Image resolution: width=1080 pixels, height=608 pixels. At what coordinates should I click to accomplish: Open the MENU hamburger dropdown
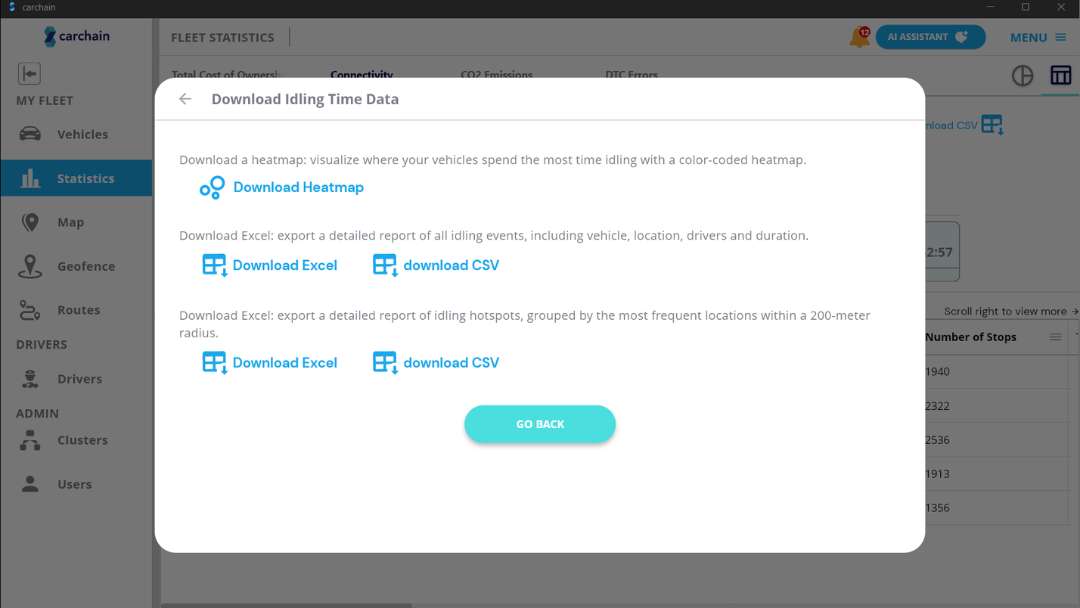(x=1037, y=38)
